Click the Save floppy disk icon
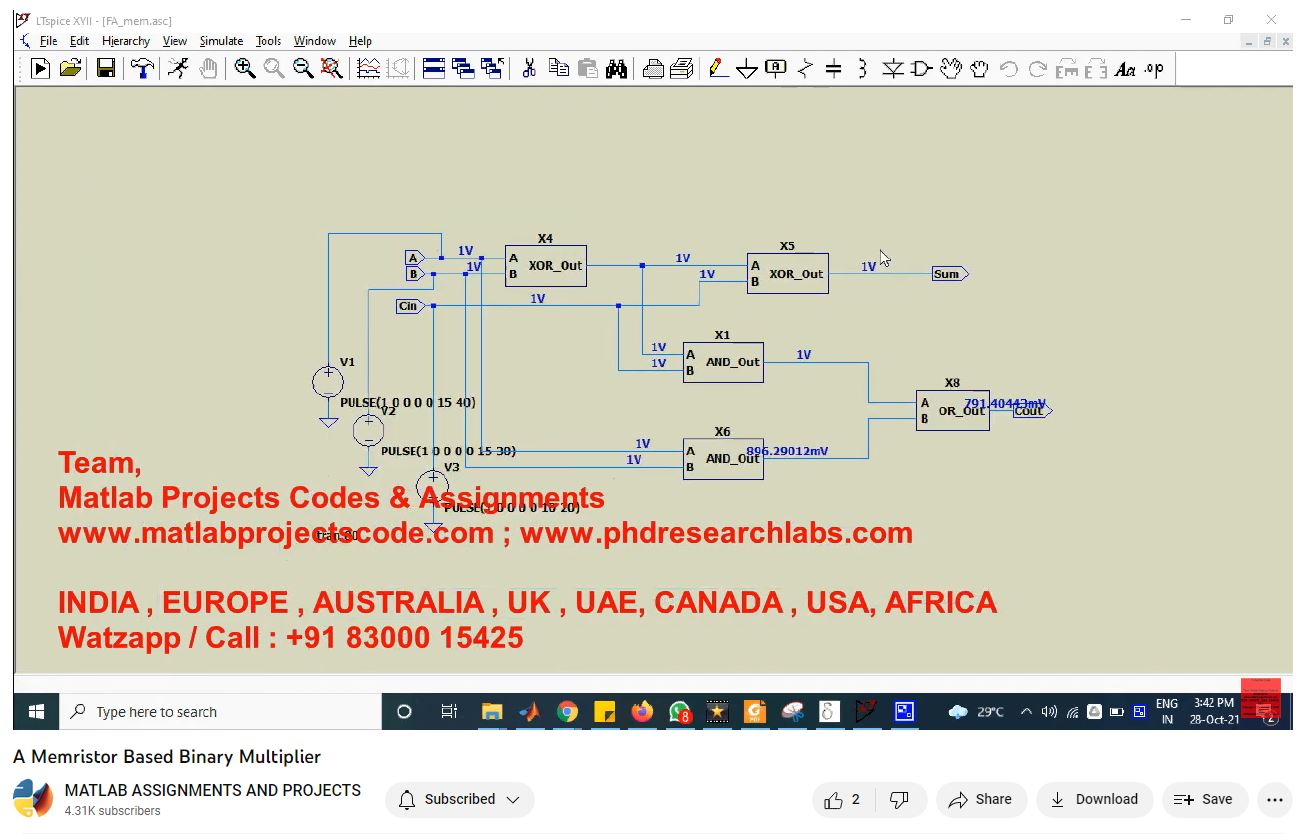 [x=105, y=69]
